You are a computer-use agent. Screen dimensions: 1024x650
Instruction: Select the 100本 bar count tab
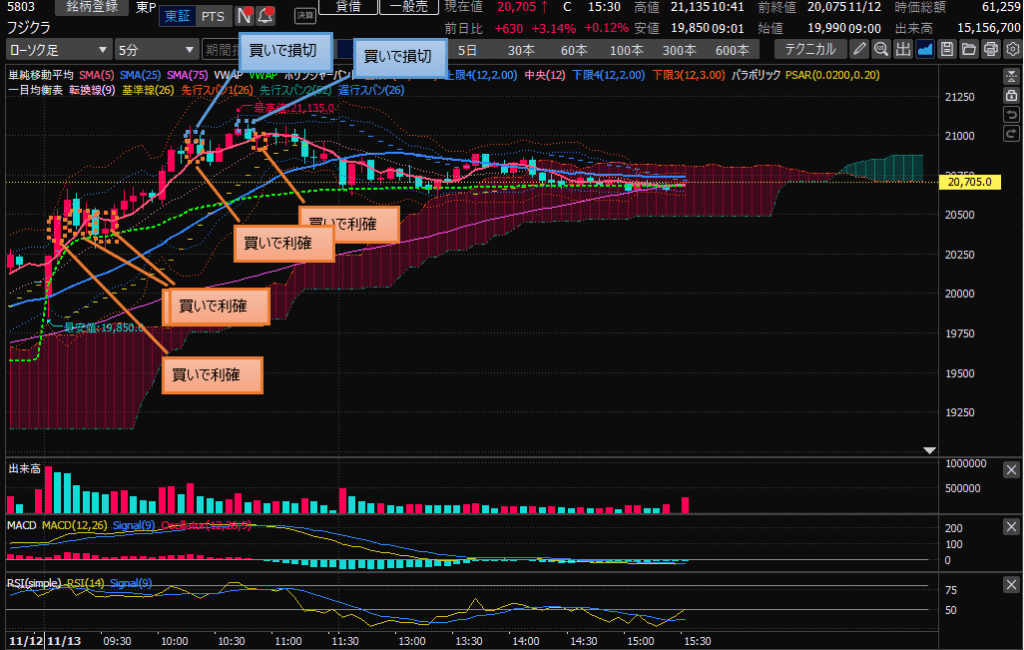coord(626,49)
